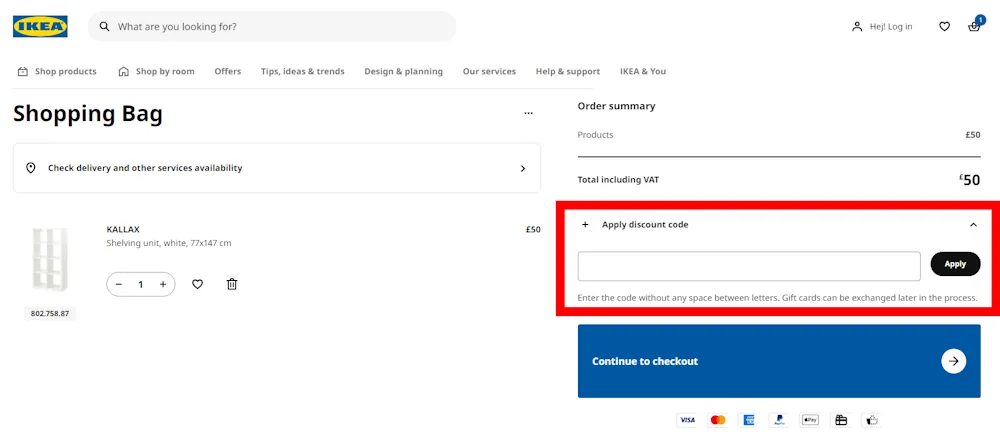Screen dimensions: 1000x438
Task: Click the Mastercard payment icon
Action: click(717, 420)
